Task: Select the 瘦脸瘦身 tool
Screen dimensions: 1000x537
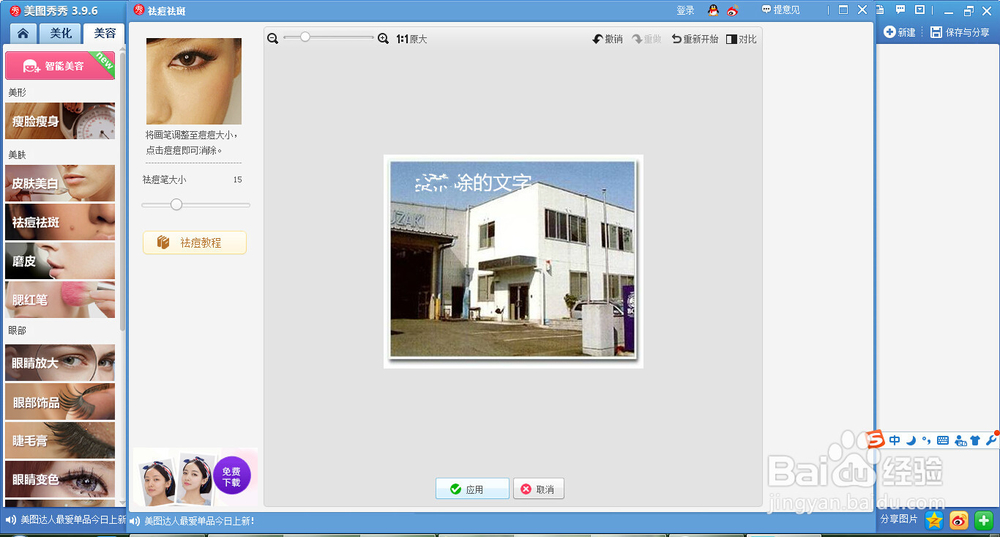Action: 60,121
